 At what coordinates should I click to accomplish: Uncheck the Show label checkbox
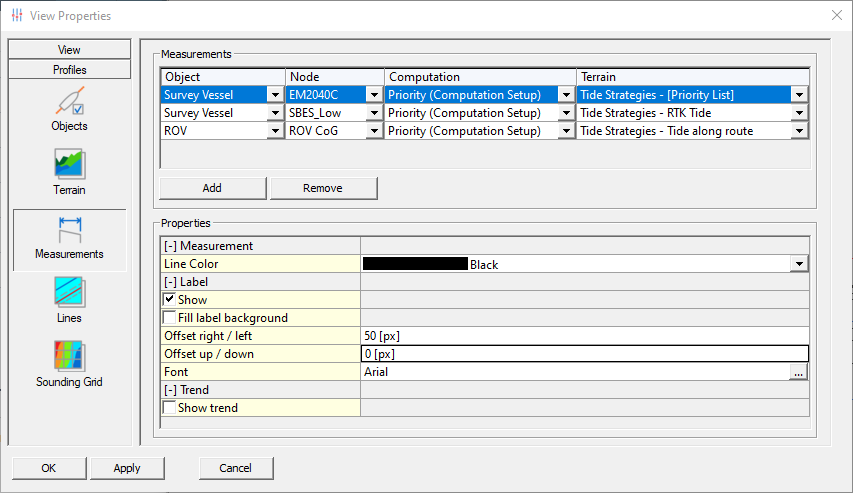pos(169,300)
